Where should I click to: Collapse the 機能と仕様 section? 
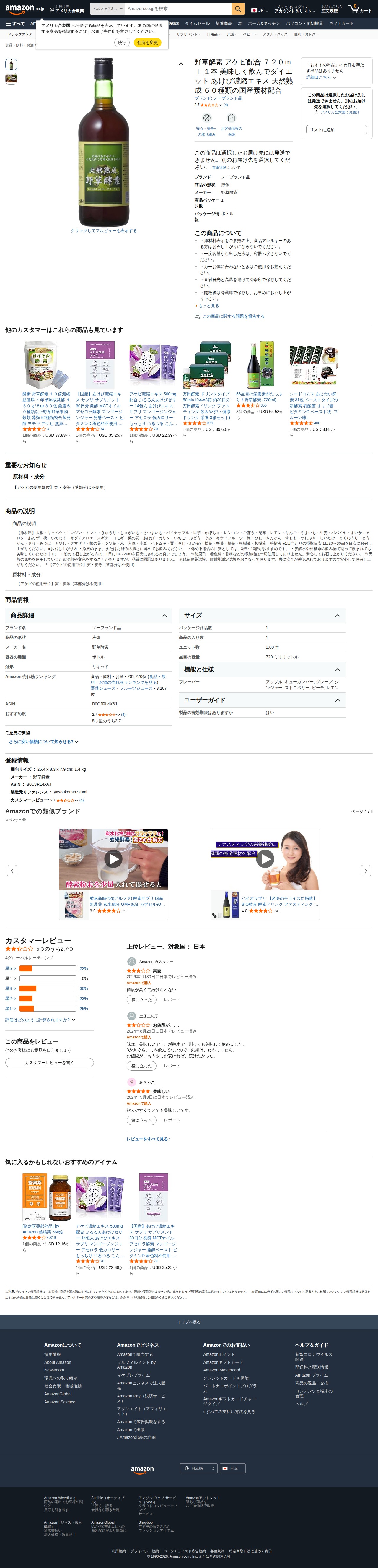(x=337, y=670)
